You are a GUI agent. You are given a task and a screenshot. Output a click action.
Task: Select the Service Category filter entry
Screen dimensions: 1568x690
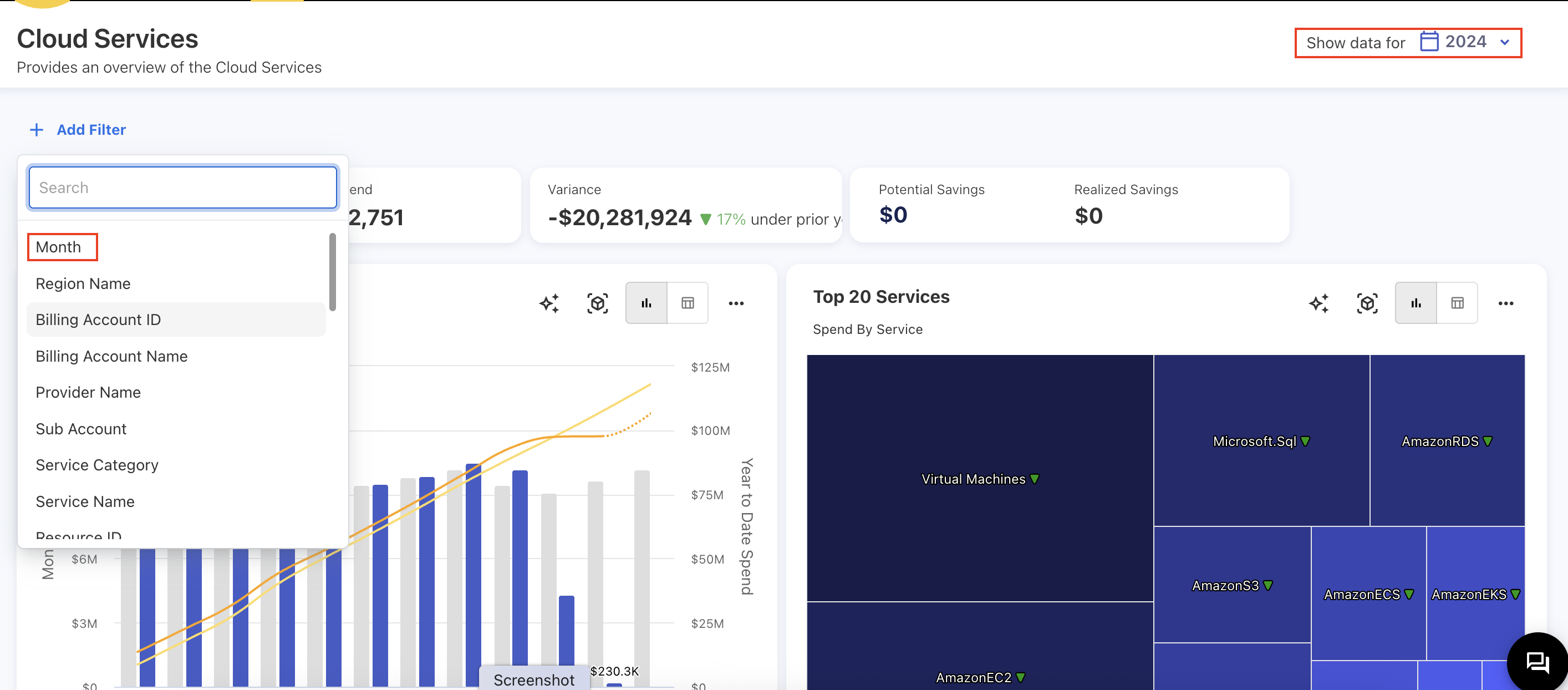97,465
